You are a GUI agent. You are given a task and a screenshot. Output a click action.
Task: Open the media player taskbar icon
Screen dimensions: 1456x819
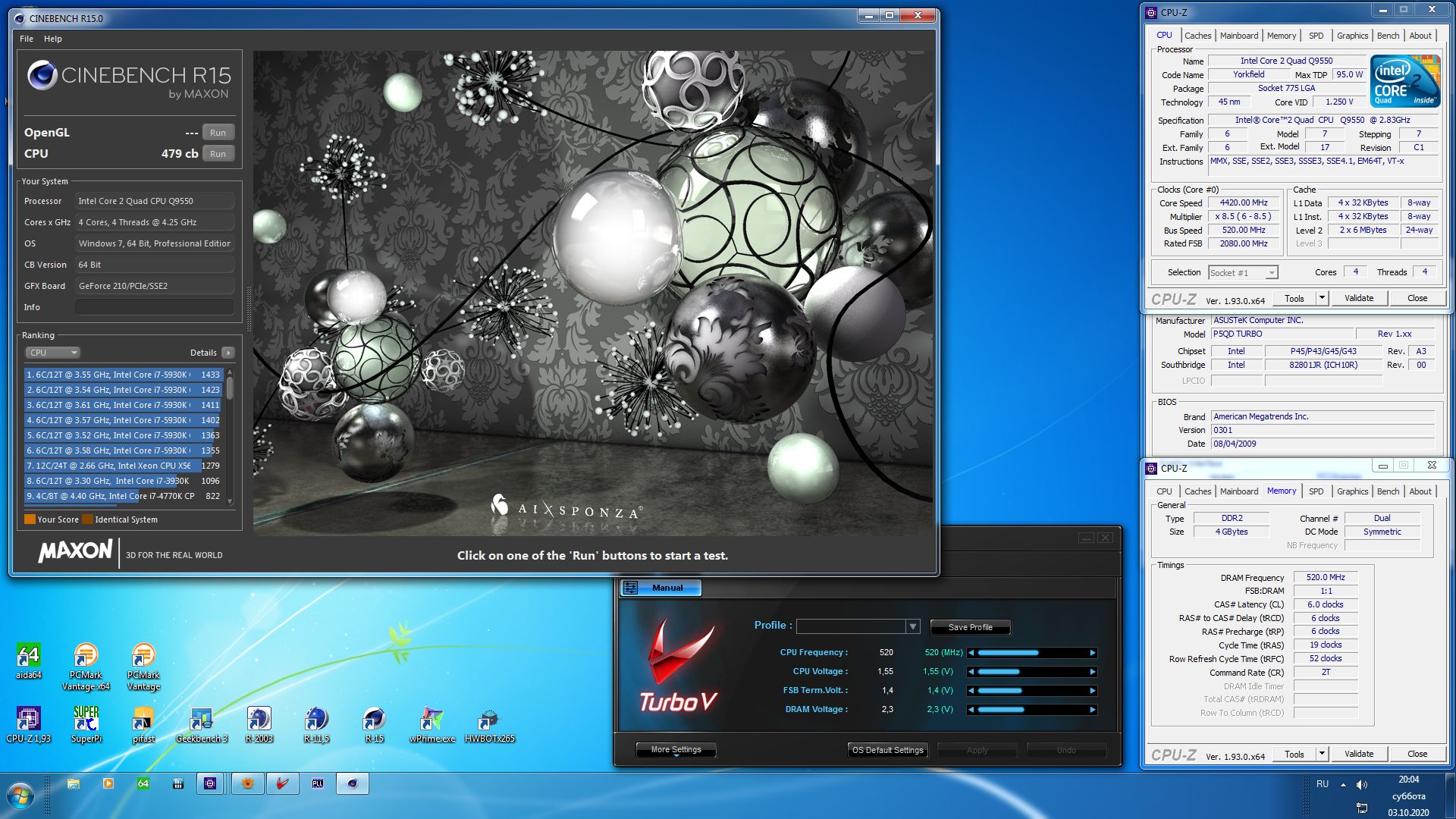click(x=108, y=784)
